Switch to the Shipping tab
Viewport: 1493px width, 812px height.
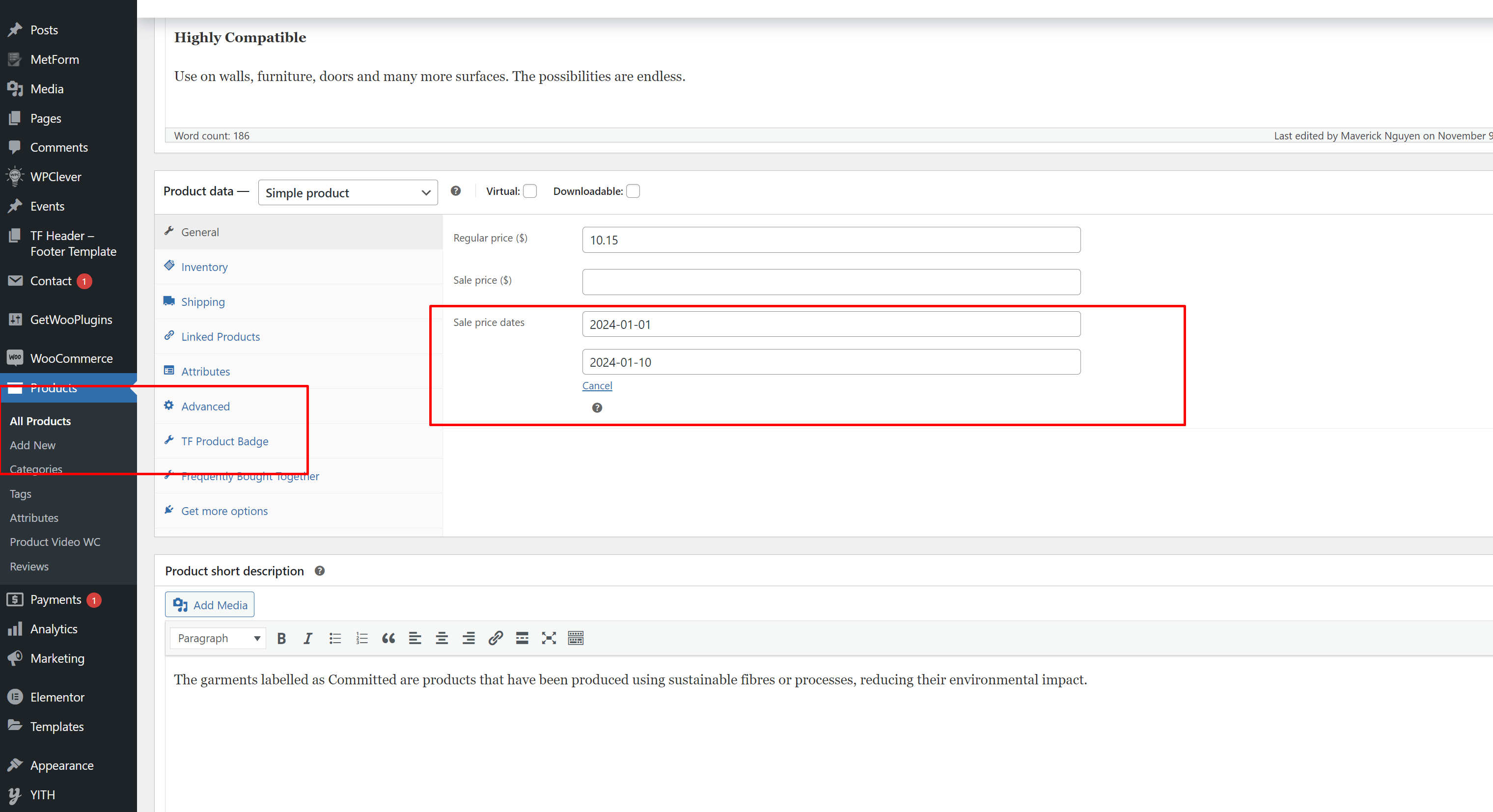point(299,301)
